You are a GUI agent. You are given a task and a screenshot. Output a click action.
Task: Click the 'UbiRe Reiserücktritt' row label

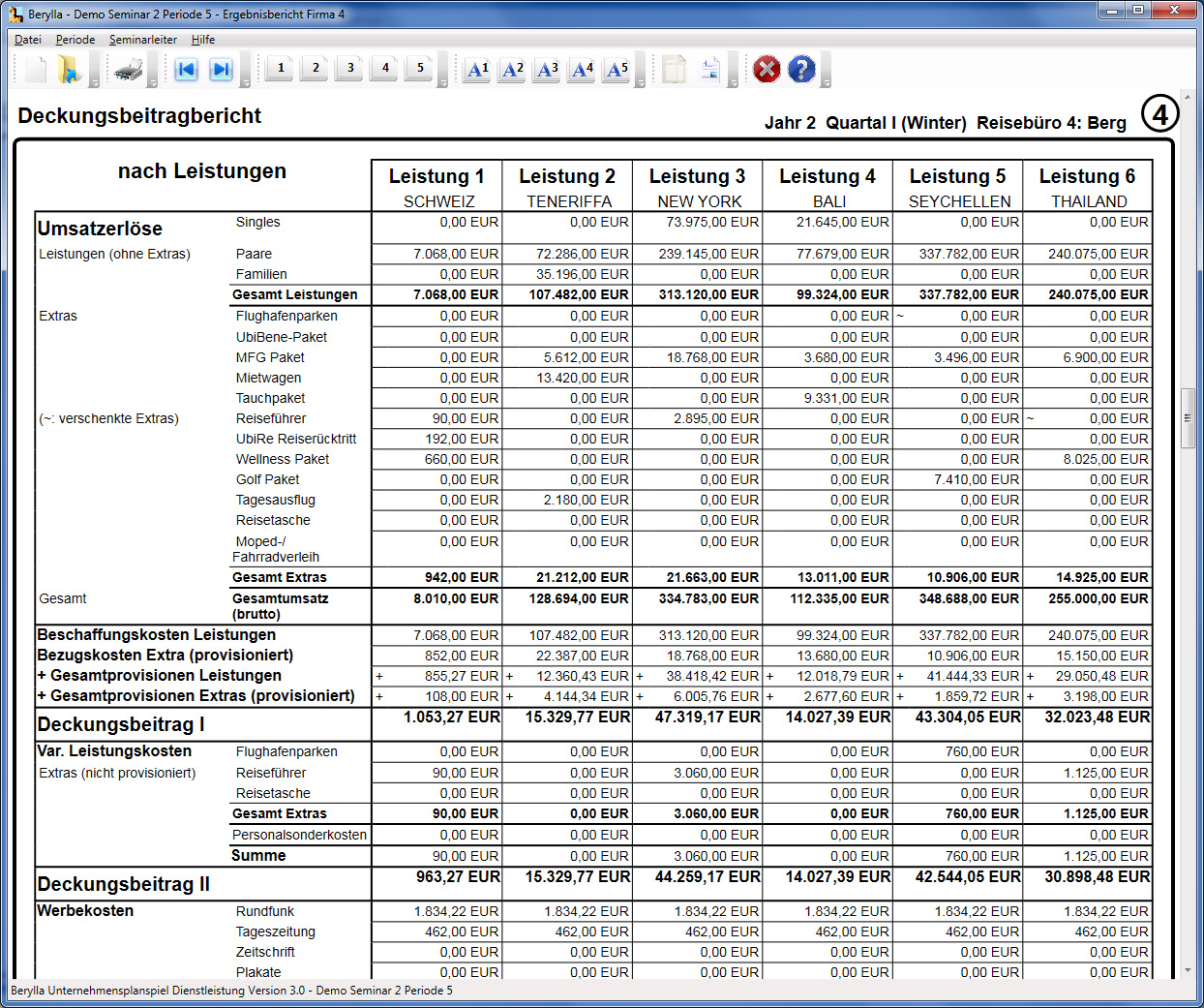click(x=296, y=439)
